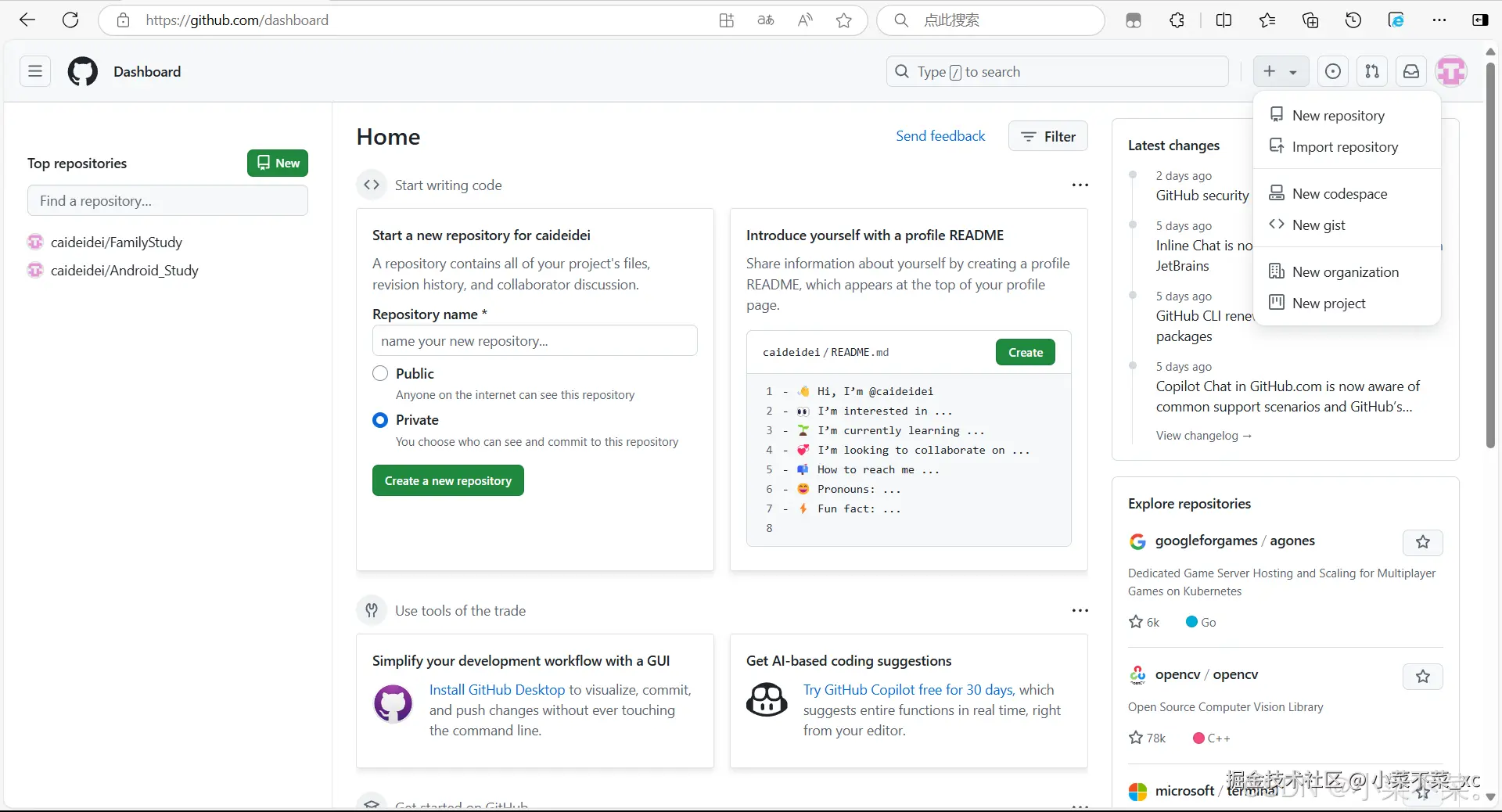Focus the Repository name input field
The height and width of the screenshot is (812, 1502).
coord(534,341)
